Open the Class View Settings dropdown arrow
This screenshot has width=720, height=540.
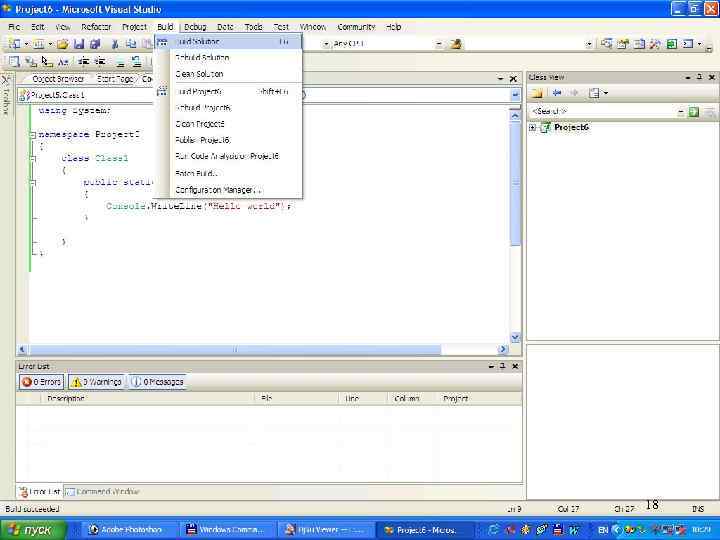point(606,93)
